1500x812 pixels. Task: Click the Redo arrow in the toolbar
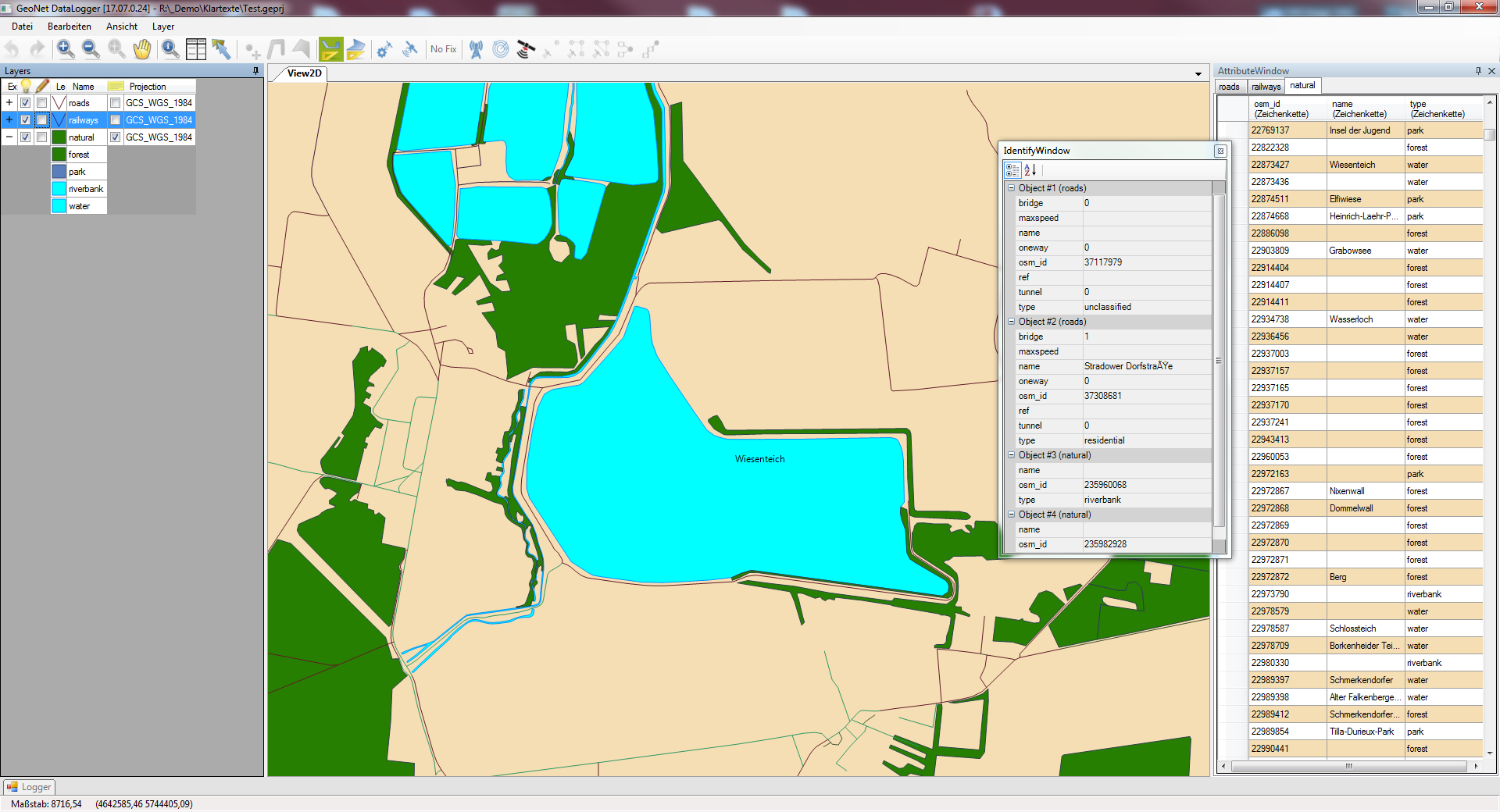(x=37, y=49)
